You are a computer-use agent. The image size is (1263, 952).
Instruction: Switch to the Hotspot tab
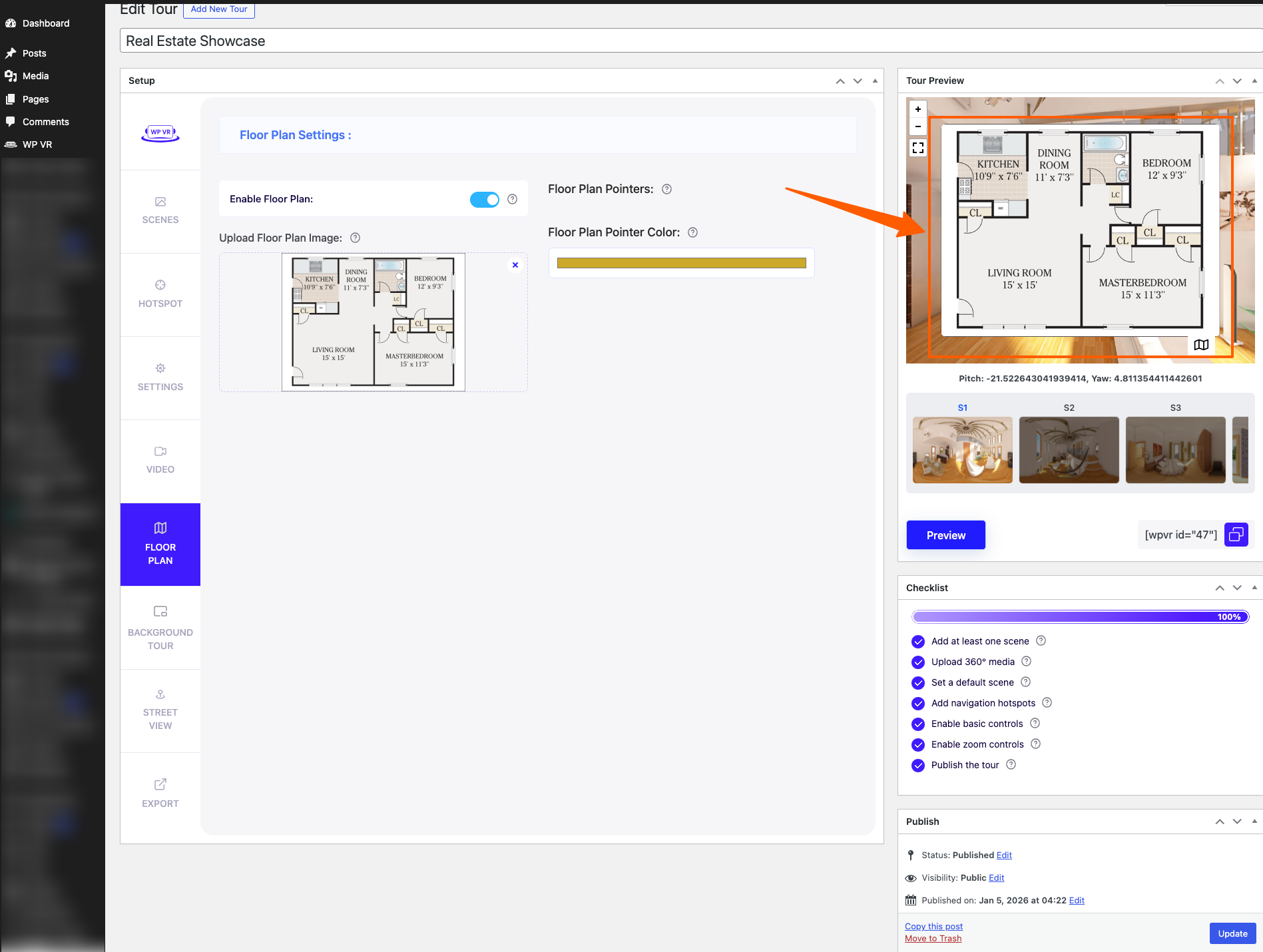[160, 294]
